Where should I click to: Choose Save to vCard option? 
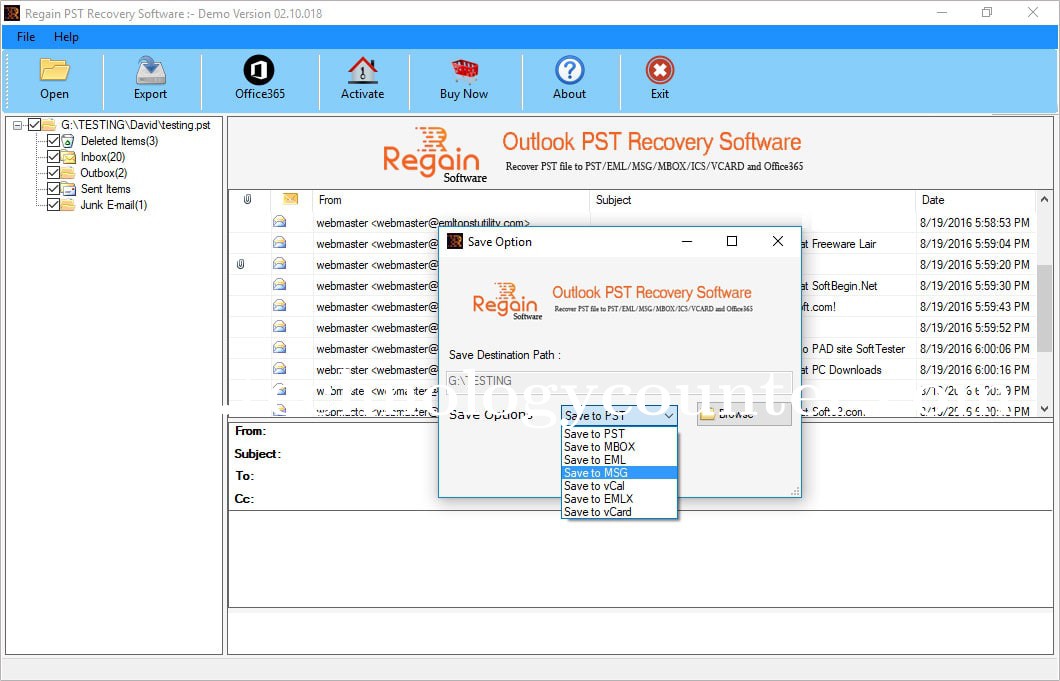pyautogui.click(x=619, y=512)
